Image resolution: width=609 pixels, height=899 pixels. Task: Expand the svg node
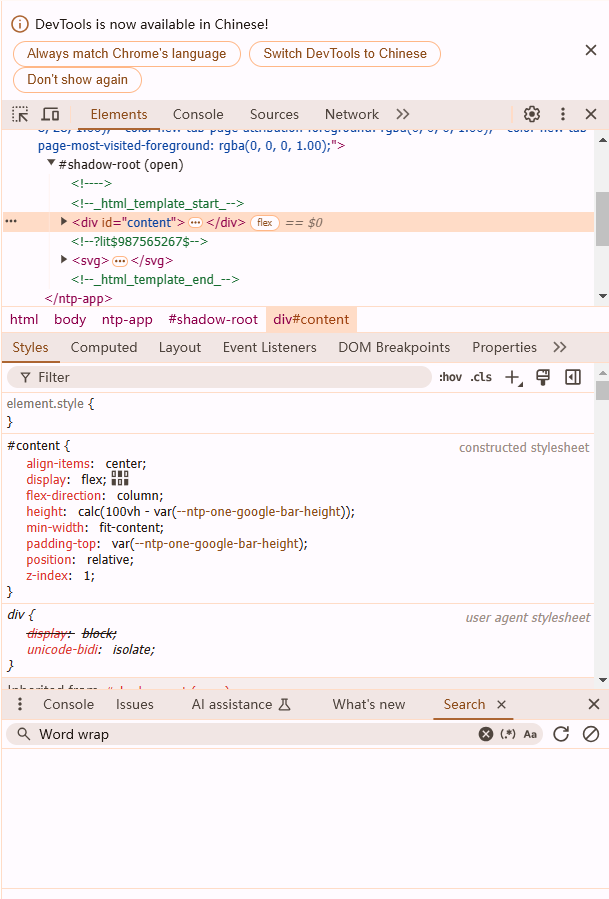[x=64, y=260]
